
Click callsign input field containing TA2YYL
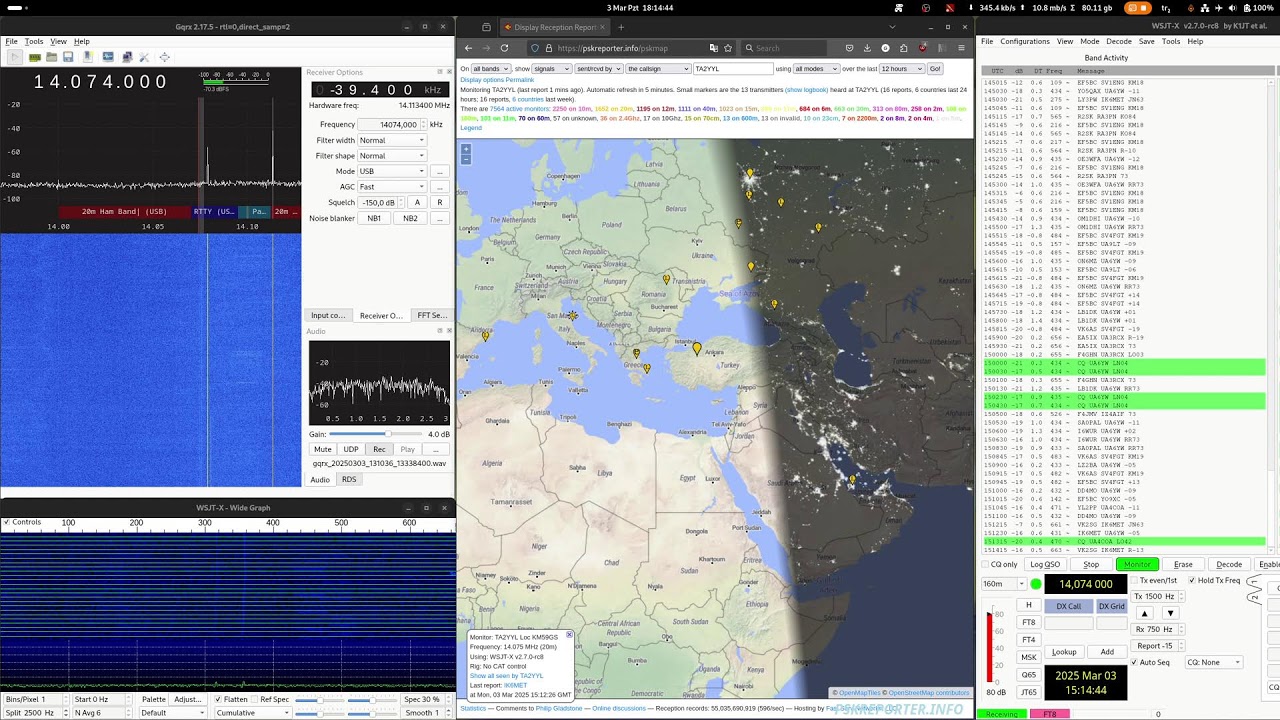[733, 68]
